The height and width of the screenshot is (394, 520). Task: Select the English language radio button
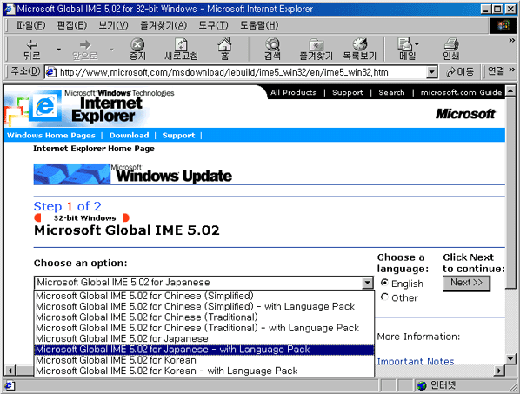click(385, 283)
